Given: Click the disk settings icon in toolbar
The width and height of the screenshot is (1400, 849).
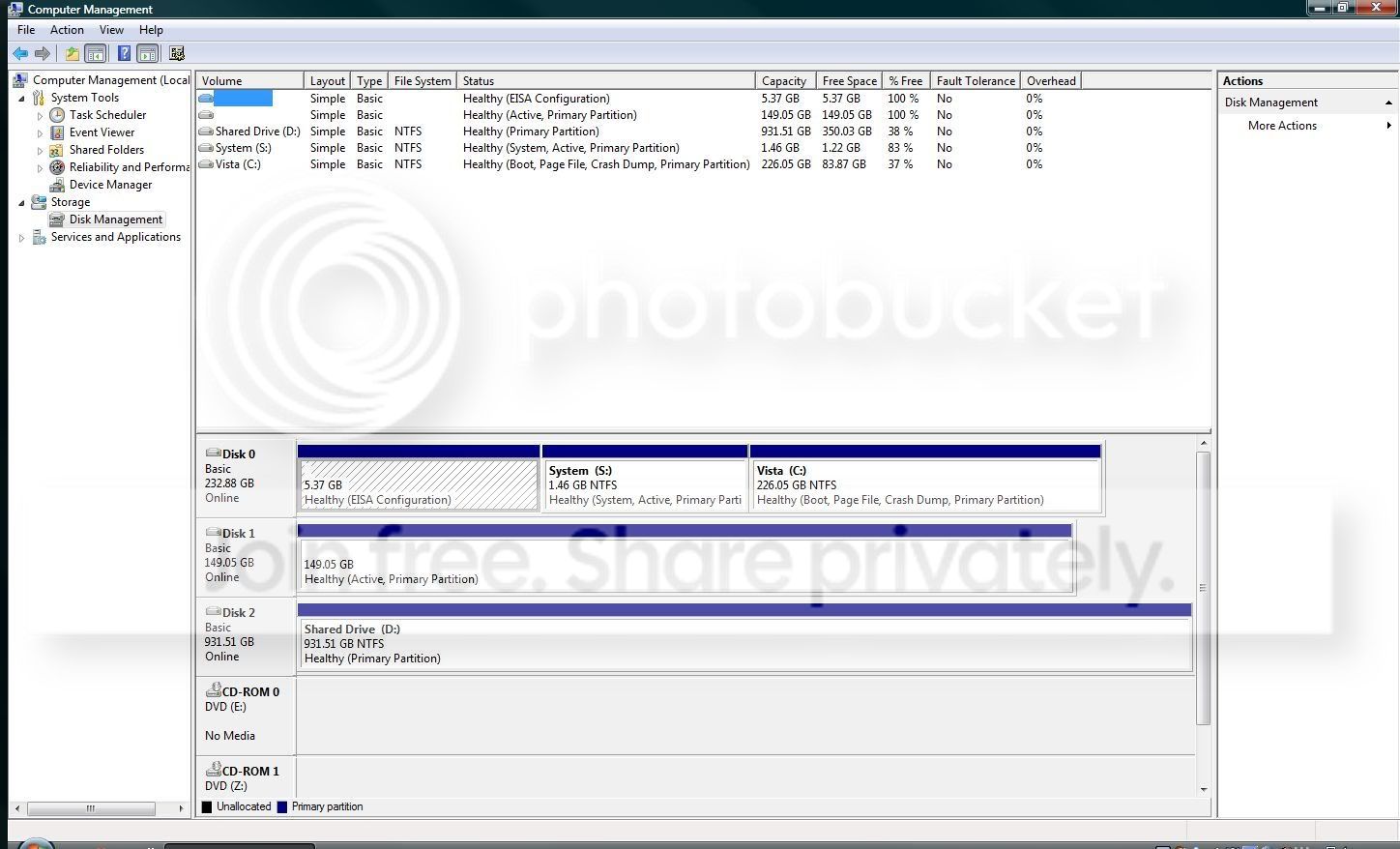Looking at the screenshot, I should pos(177,54).
